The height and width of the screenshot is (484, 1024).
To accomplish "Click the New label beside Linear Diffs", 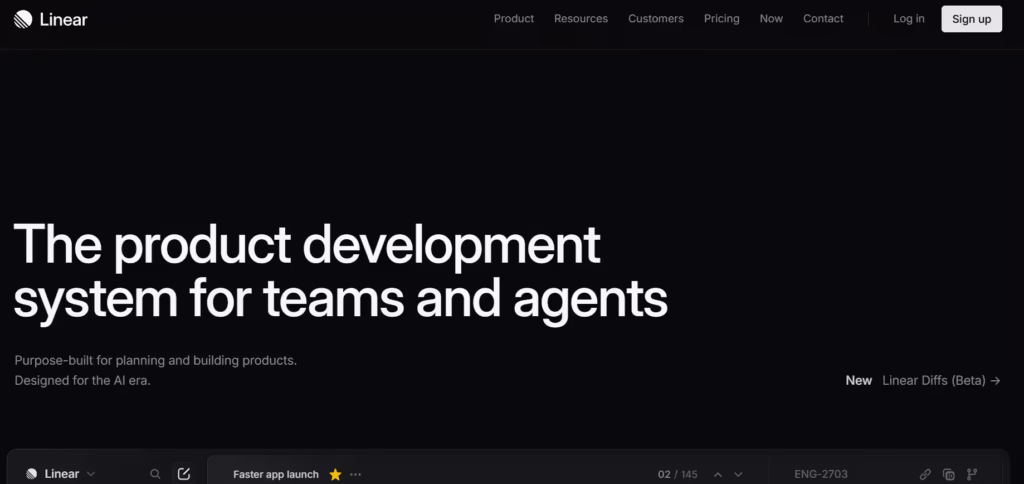I will coord(858,380).
